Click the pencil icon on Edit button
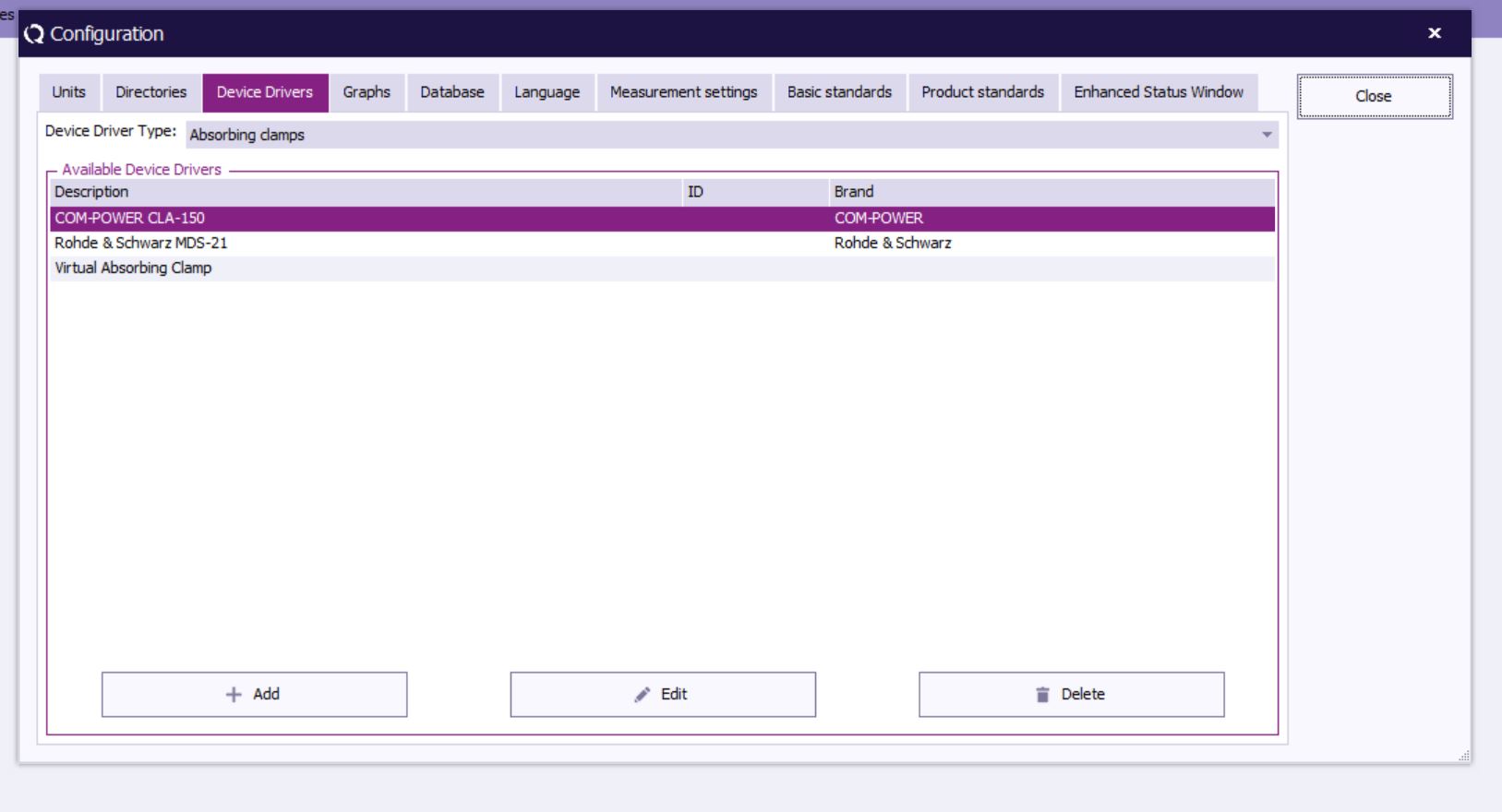This screenshot has width=1502, height=812. [643, 695]
